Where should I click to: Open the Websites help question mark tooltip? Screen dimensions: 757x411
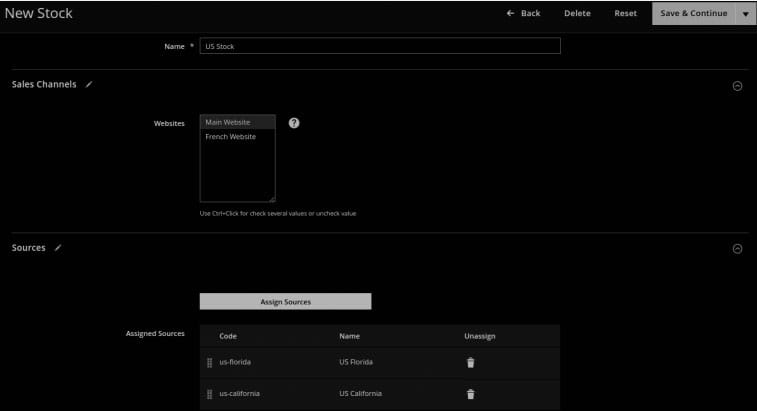pos(294,123)
